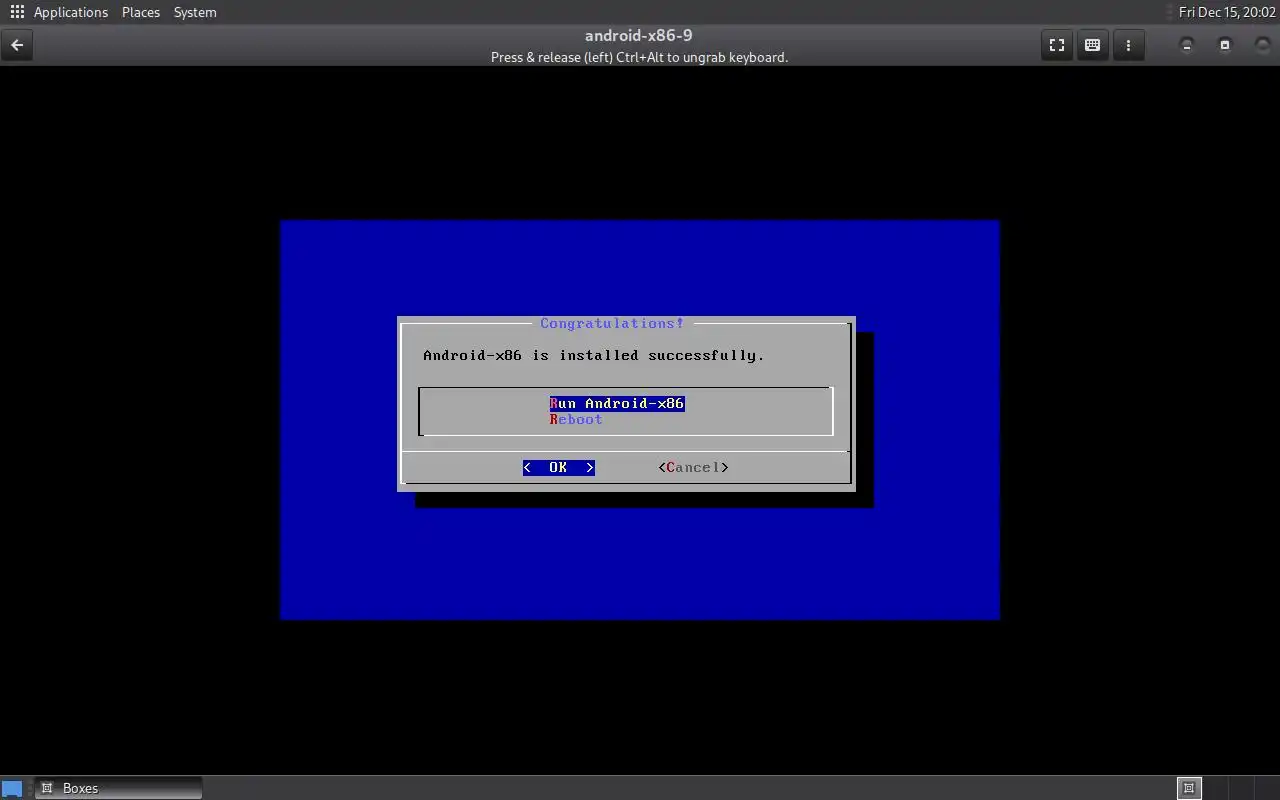Open the Applications menu
The height and width of the screenshot is (800, 1280).
pos(70,12)
